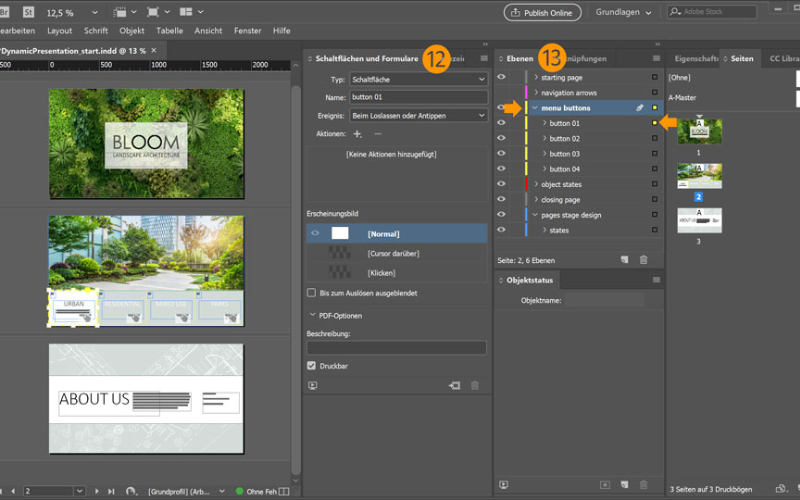Screen dimensions: 800x500
Task: Enable 'Bis zum Auslösen ausgeblendet' checkbox
Action: point(312,292)
